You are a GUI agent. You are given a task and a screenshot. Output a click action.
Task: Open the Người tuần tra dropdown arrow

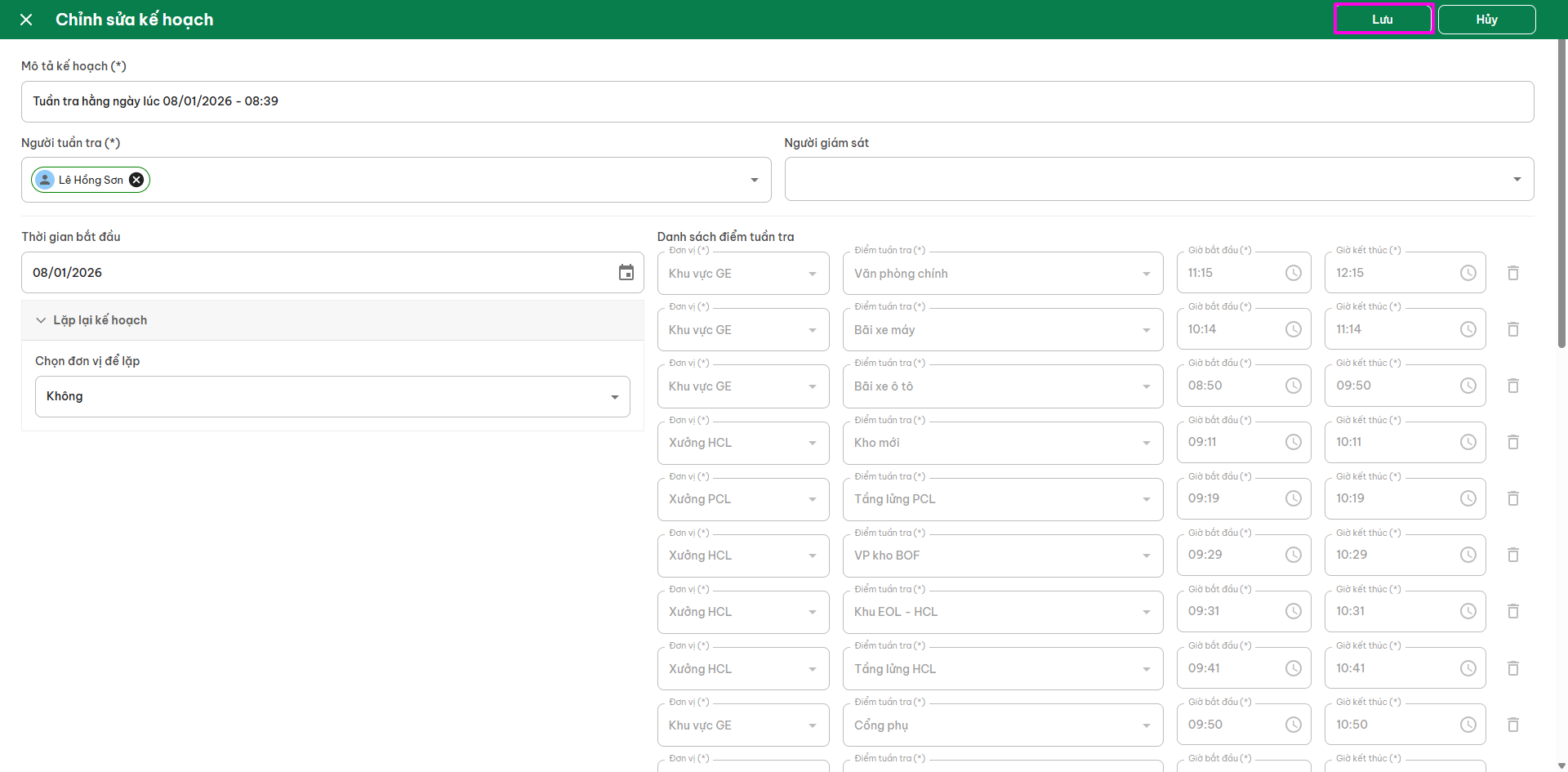754,180
